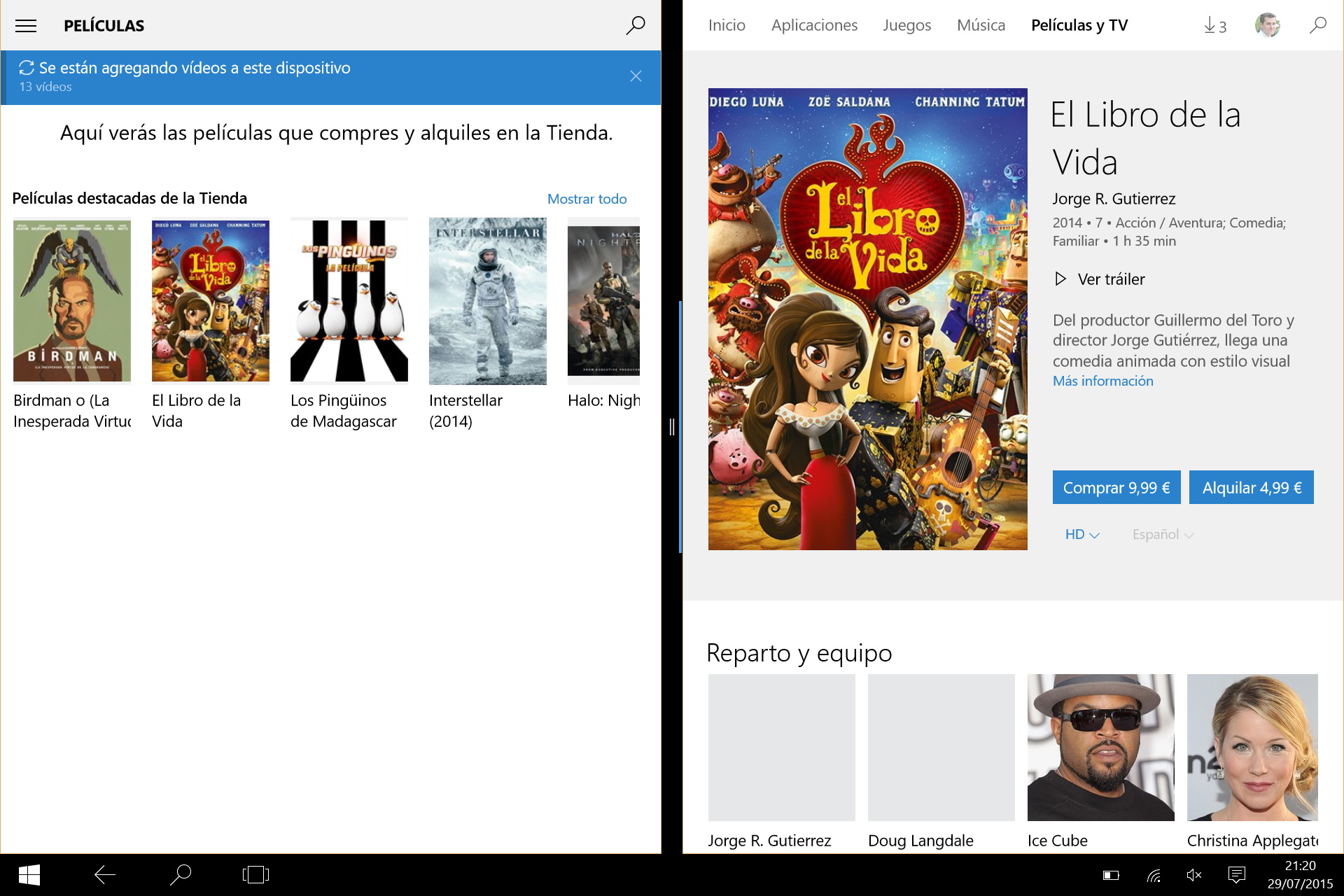Viewport: 1344px width, 896px height.
Task: Click the Store search magnifier icon
Action: (x=1317, y=26)
